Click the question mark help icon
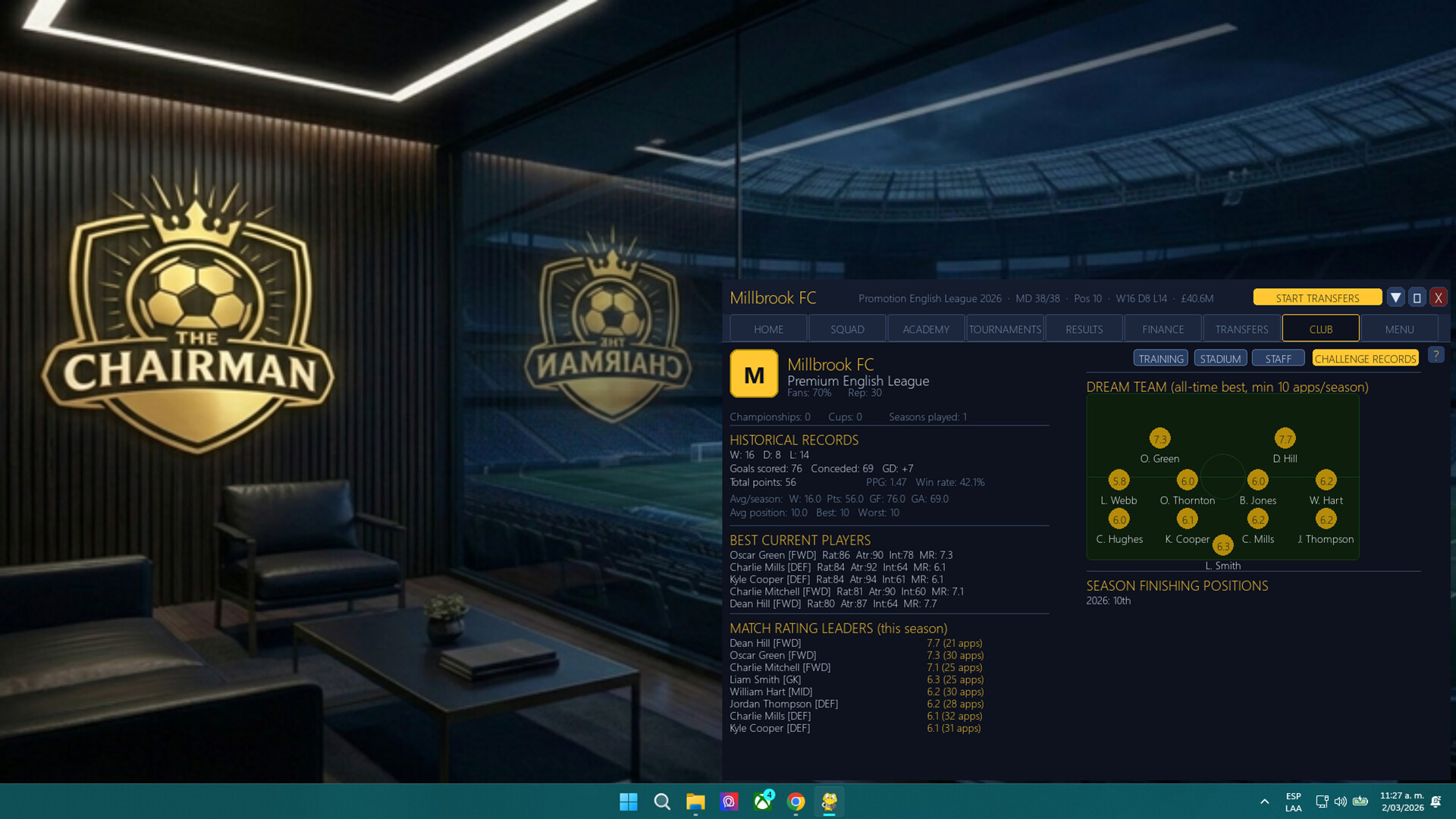 (1436, 355)
